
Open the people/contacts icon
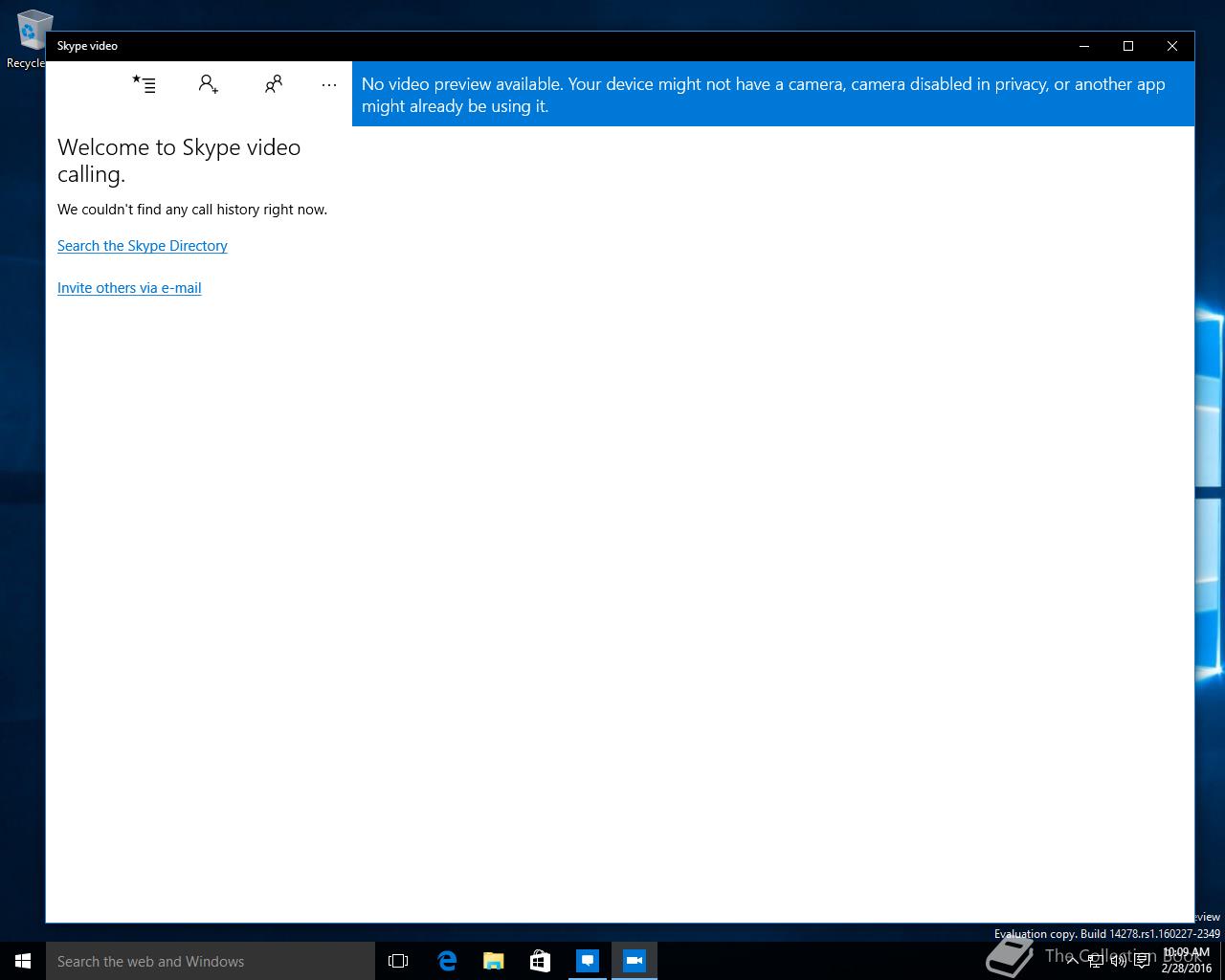click(x=273, y=84)
